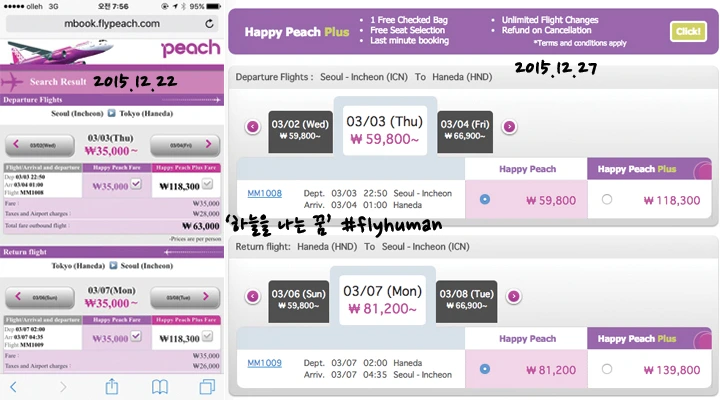Select Happy Peach ₩81,200 radio button

tap(485, 369)
